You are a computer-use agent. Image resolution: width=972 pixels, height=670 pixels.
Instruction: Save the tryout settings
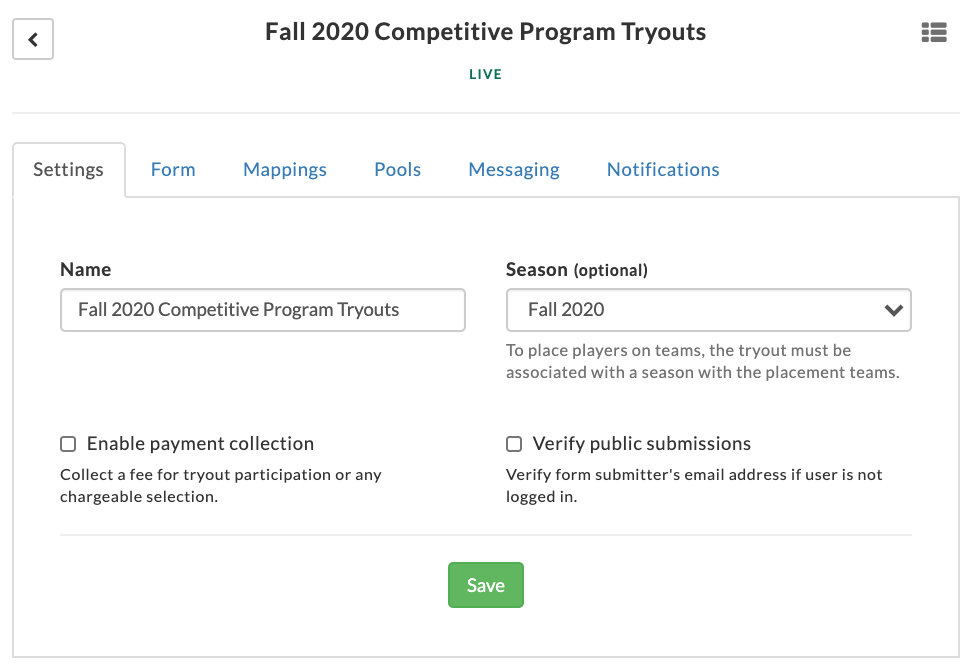coord(486,585)
